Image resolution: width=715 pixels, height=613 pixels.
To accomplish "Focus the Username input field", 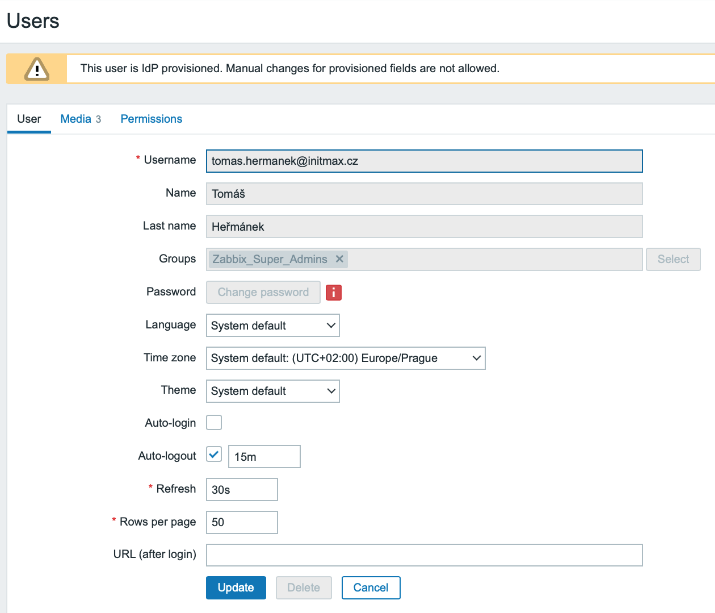I will 424,161.
